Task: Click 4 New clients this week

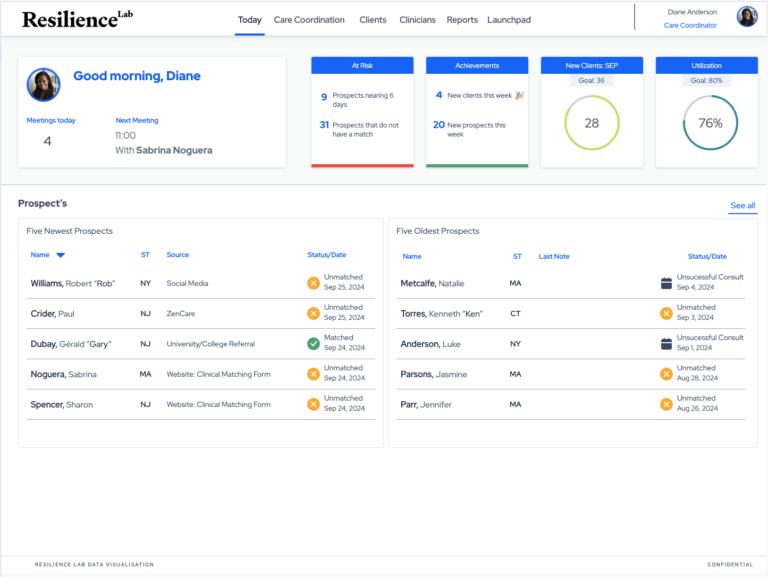Action: [474, 95]
